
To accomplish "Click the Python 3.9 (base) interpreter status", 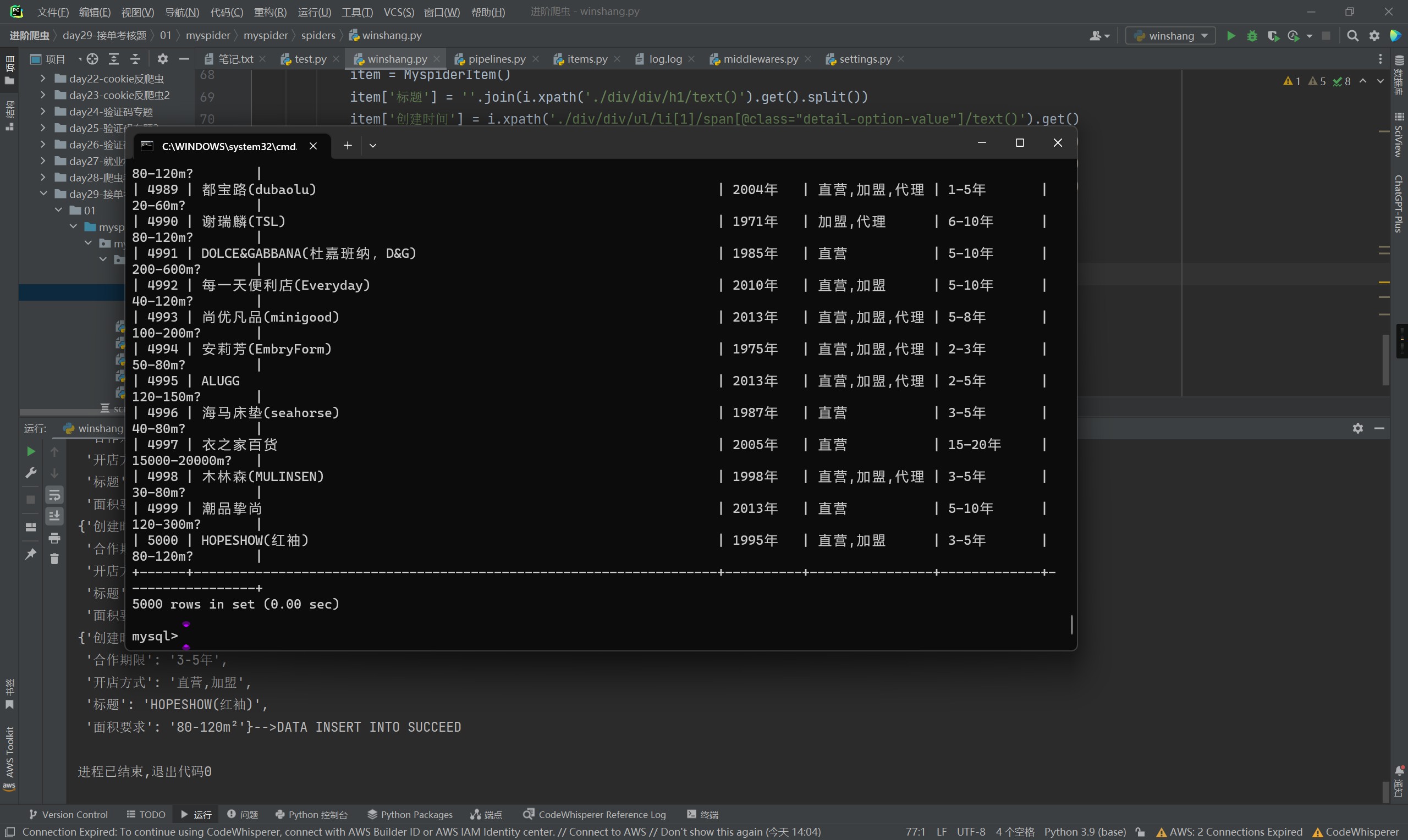I will click(x=1085, y=832).
